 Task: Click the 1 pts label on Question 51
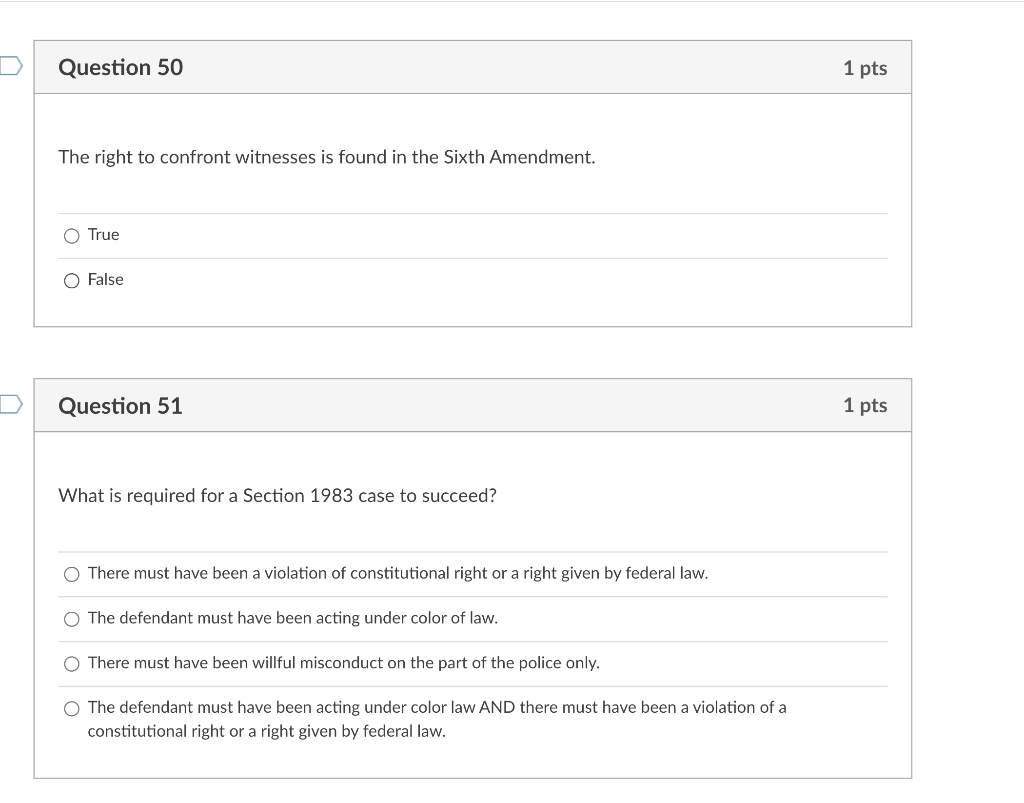(x=866, y=405)
